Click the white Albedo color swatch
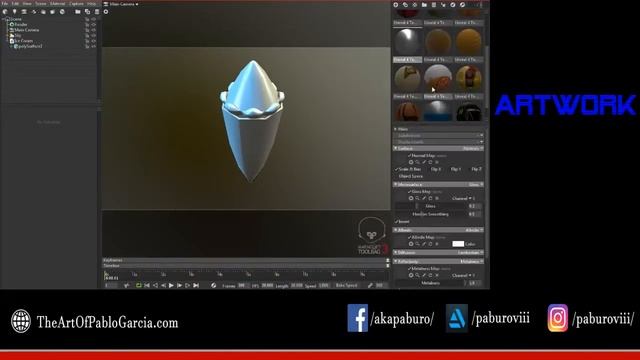Image resolution: width=640 pixels, height=360 pixels. click(458, 244)
